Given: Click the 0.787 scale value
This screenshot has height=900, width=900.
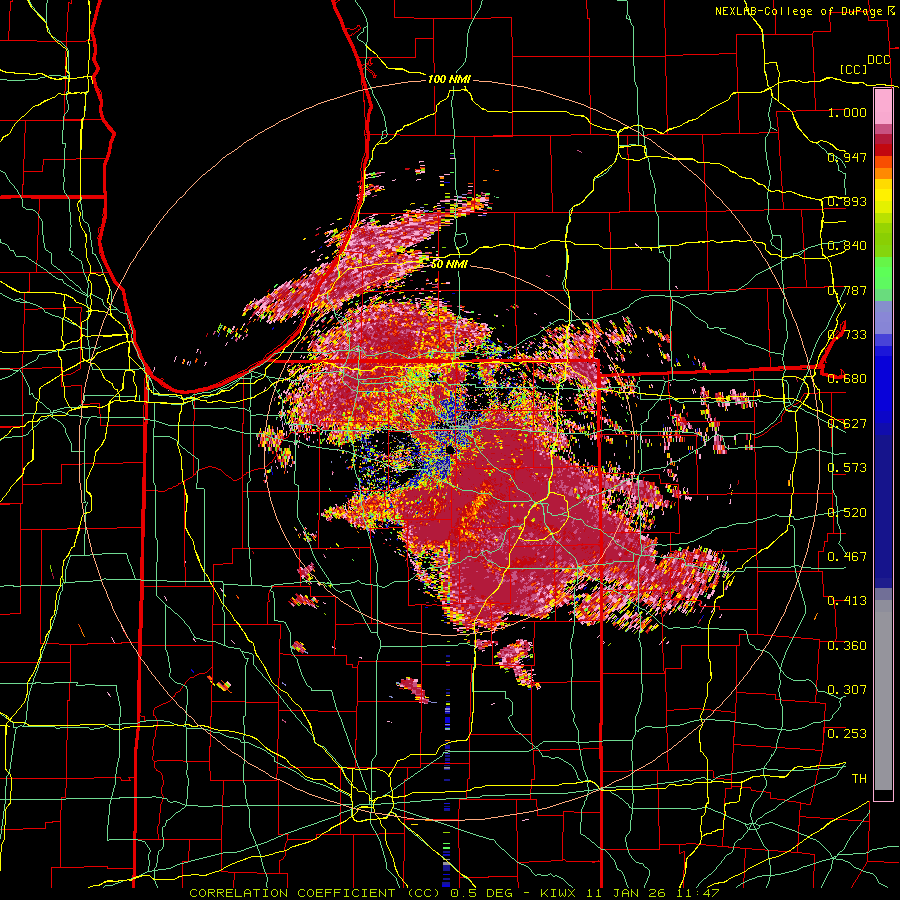Looking at the screenshot, I should [x=847, y=290].
